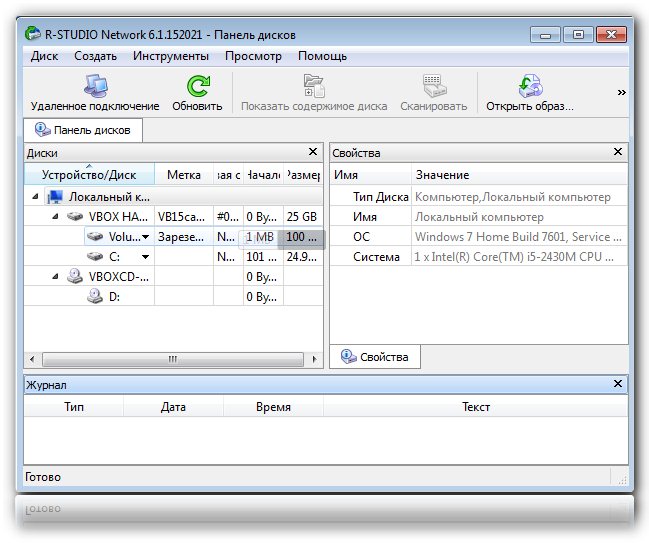
Task: Click the Show Disk Contents toolbar icon
Action: [313, 87]
